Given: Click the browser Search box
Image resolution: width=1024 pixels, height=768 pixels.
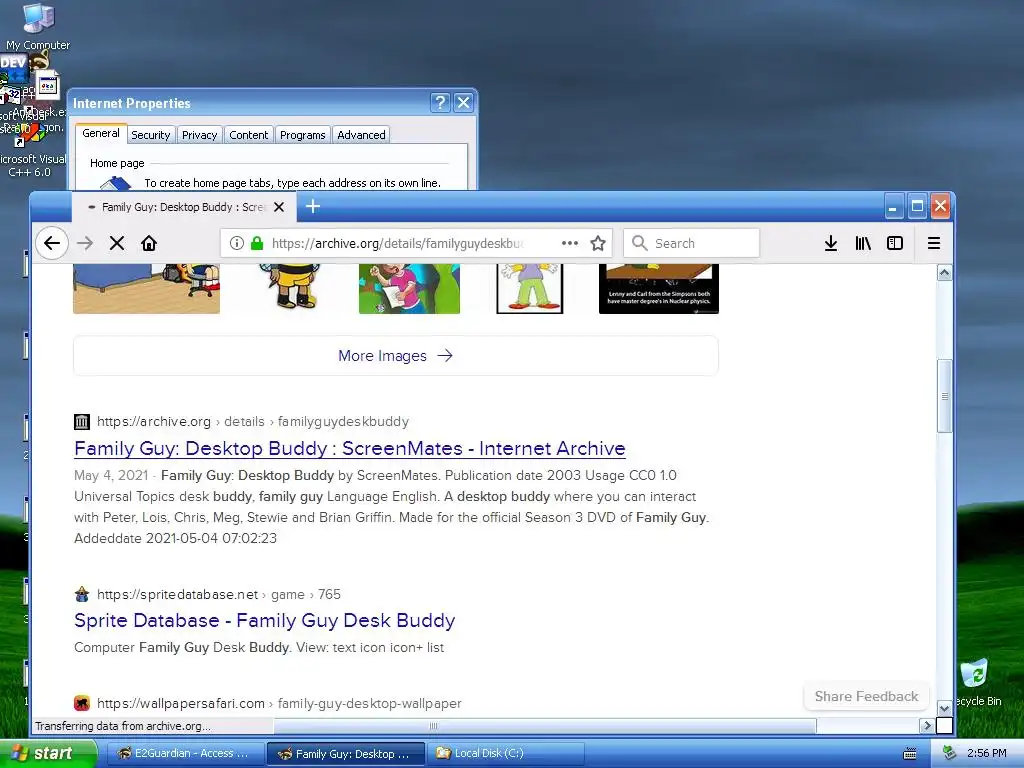Looking at the screenshot, I should pyautogui.click(x=692, y=244).
